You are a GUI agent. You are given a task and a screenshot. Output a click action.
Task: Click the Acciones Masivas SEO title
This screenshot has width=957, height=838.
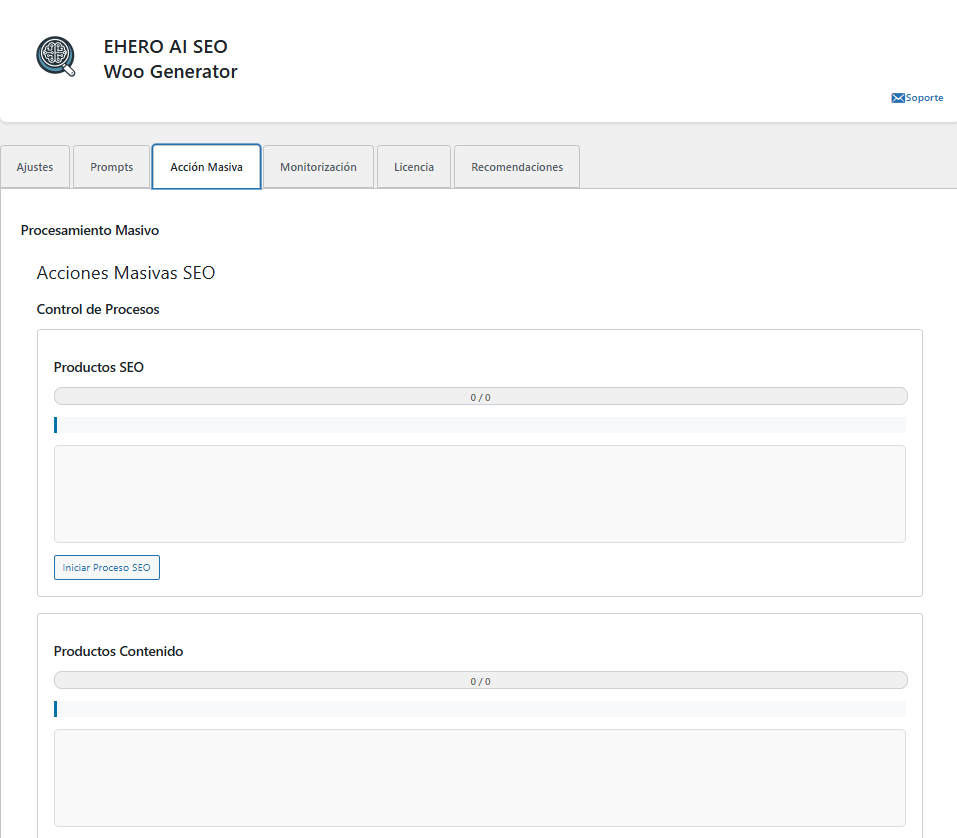(125, 272)
